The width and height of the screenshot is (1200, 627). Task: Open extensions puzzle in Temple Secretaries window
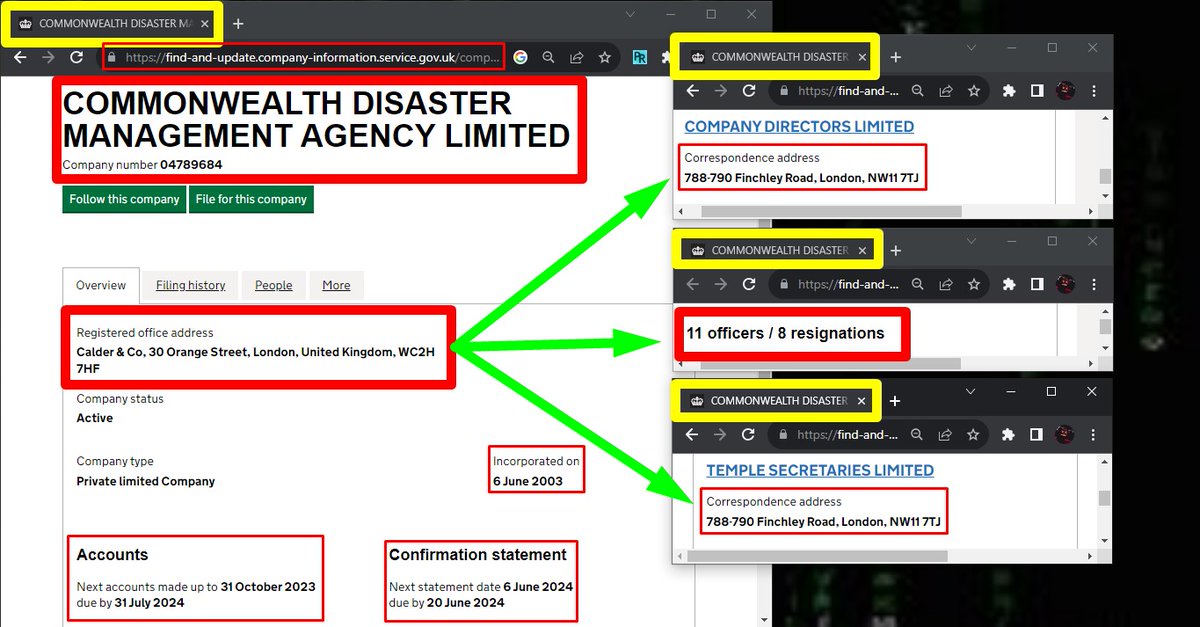pyautogui.click(x=1009, y=435)
